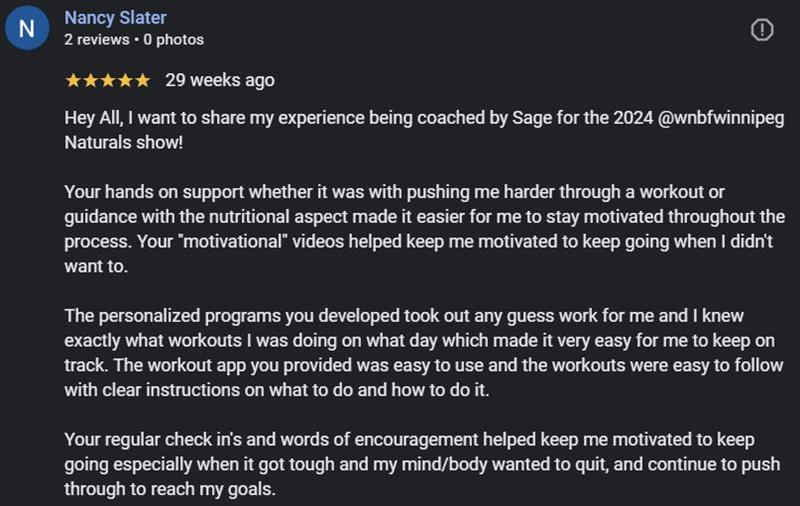Open Nancy Slater's reviewer profile

coord(115,18)
